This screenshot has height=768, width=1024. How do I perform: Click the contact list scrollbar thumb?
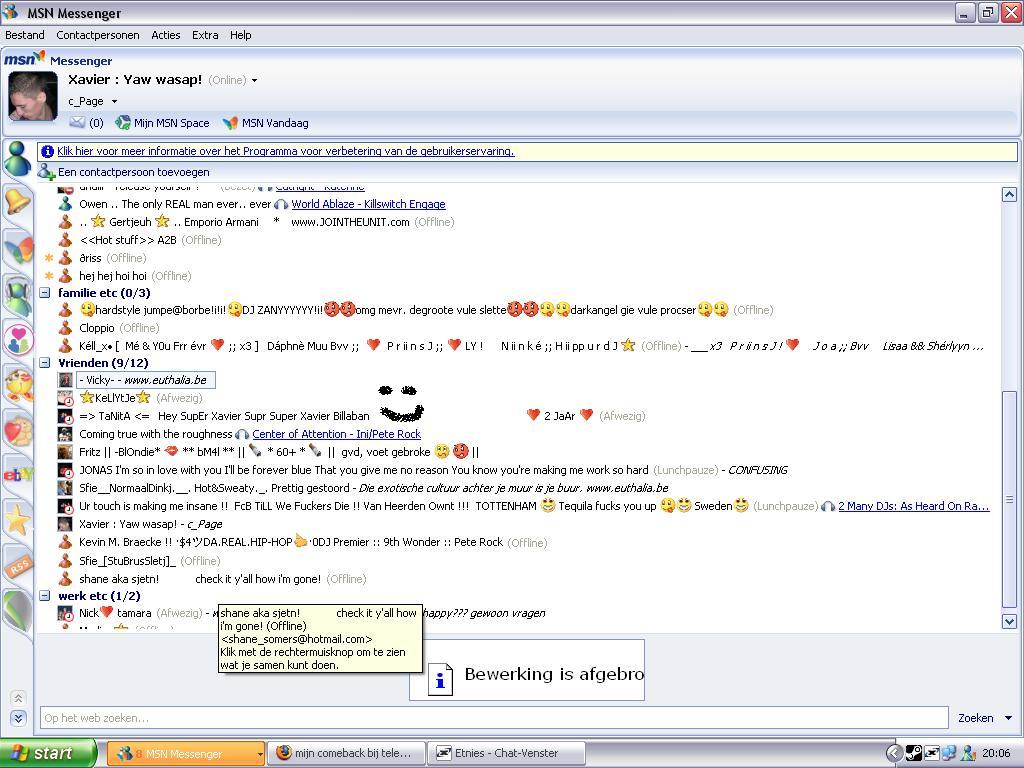[x=1009, y=498]
